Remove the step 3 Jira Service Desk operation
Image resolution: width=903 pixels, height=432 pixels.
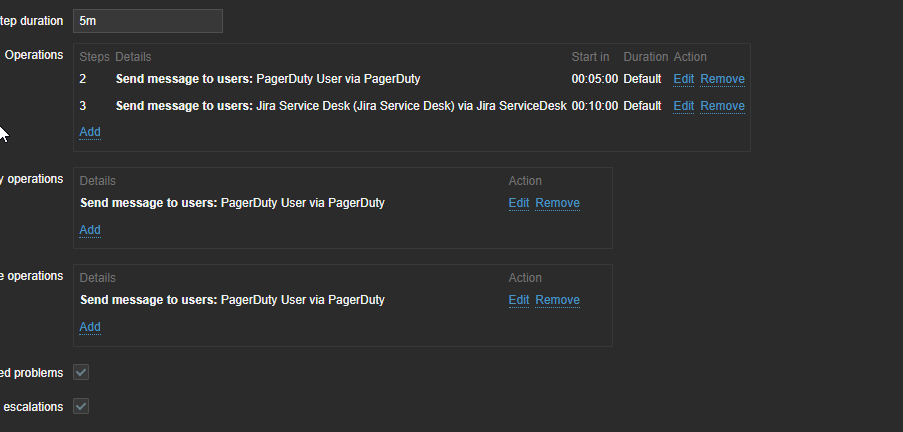coord(722,106)
